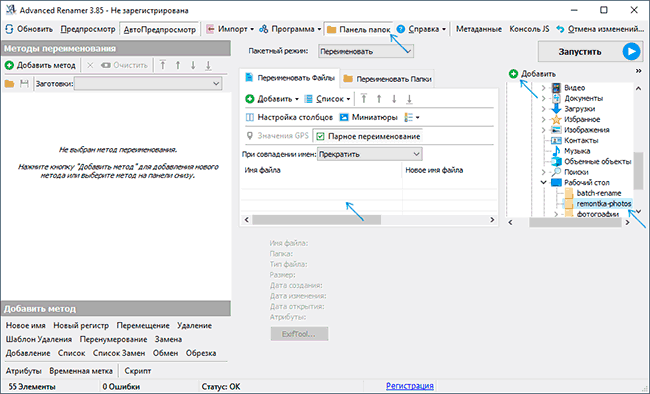Add the Список Замен method
Viewport: 650px width, 394px height.
[x=119, y=353]
